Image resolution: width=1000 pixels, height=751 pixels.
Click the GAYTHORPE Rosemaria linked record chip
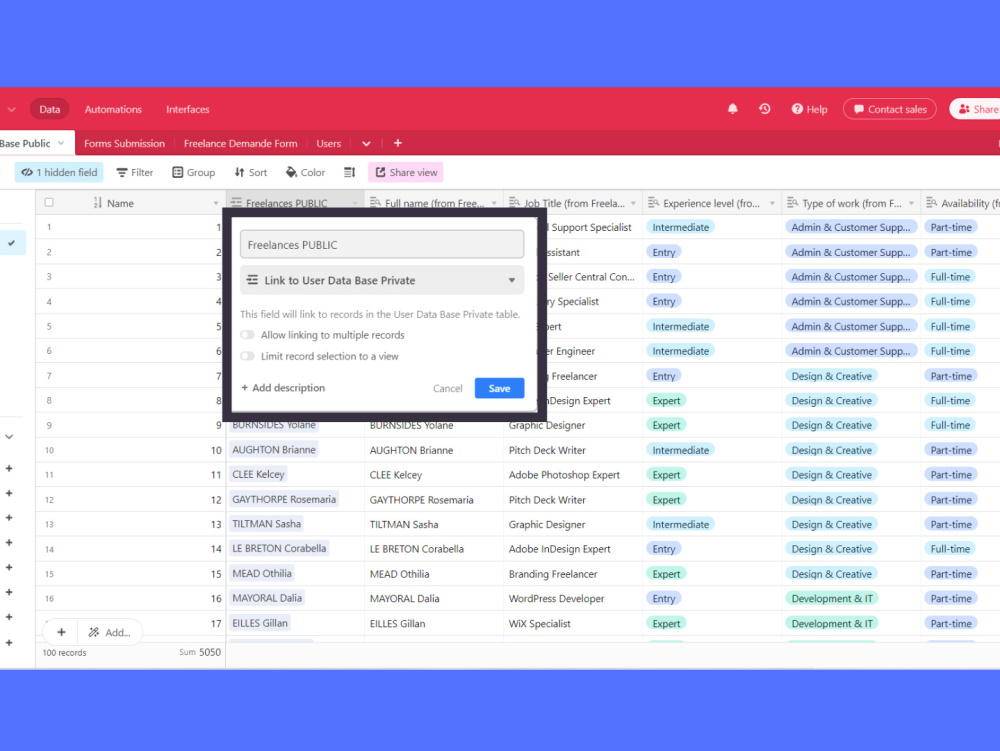tap(284, 499)
